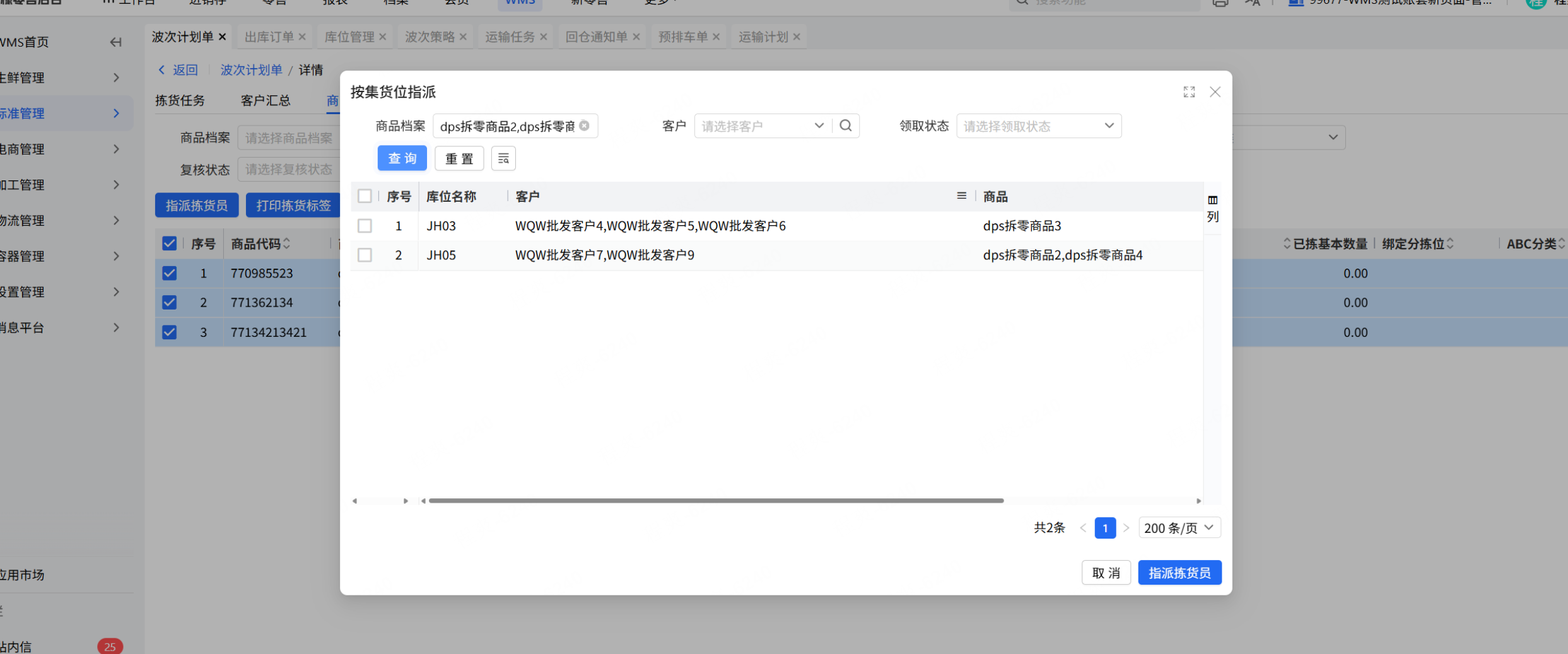This screenshot has width=1568, height=654.
Task: Close the 波次策略 tab
Action: [x=463, y=37]
